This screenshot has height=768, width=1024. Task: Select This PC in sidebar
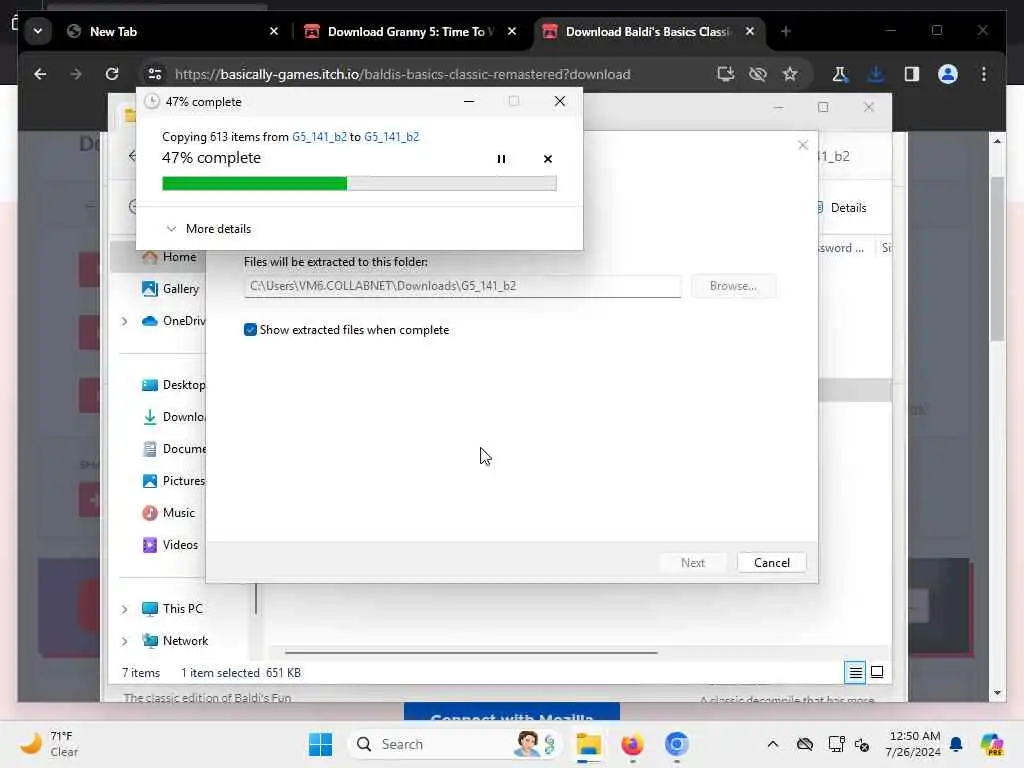pos(172,609)
